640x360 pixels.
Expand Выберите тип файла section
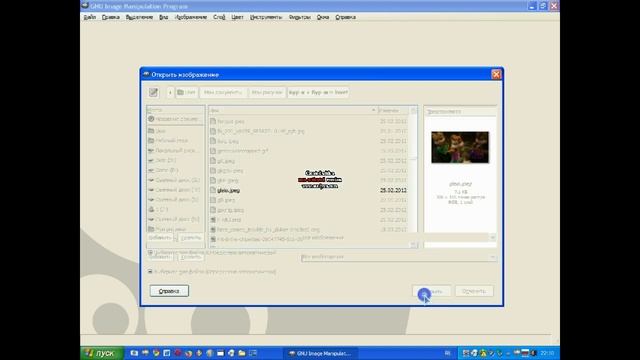coord(212,271)
